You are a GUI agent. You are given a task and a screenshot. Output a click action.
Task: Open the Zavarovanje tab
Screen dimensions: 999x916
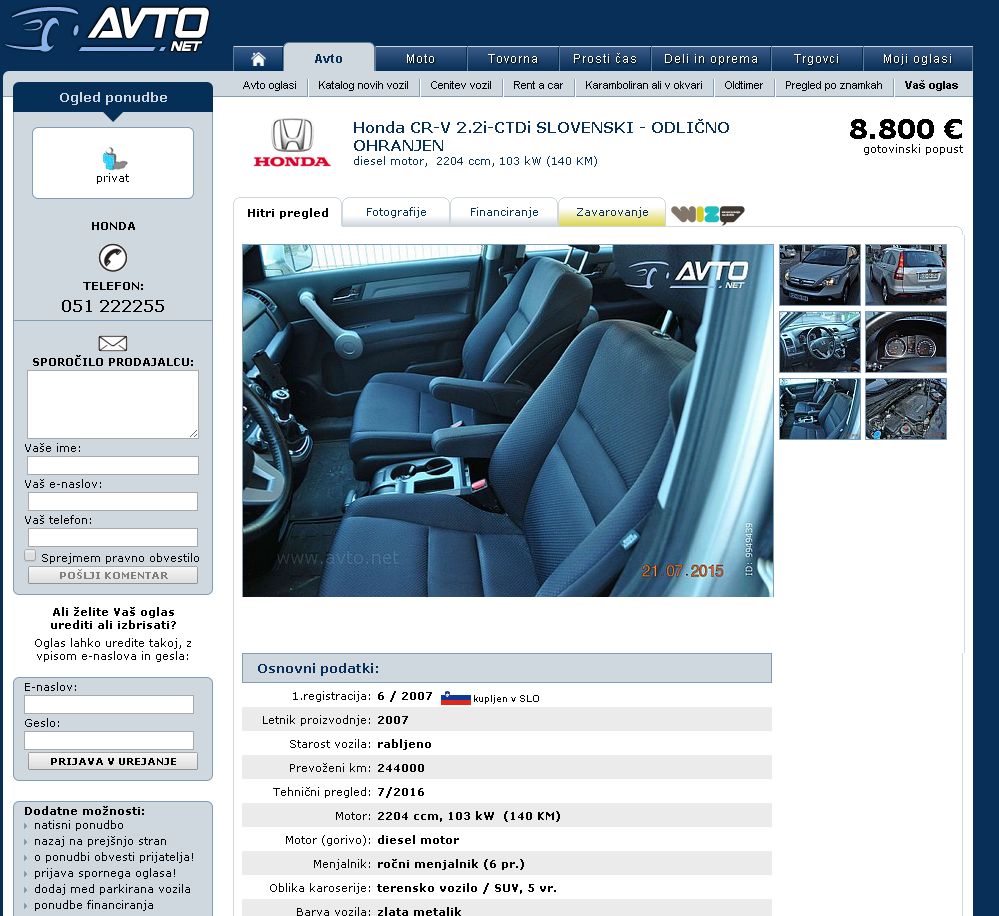612,212
